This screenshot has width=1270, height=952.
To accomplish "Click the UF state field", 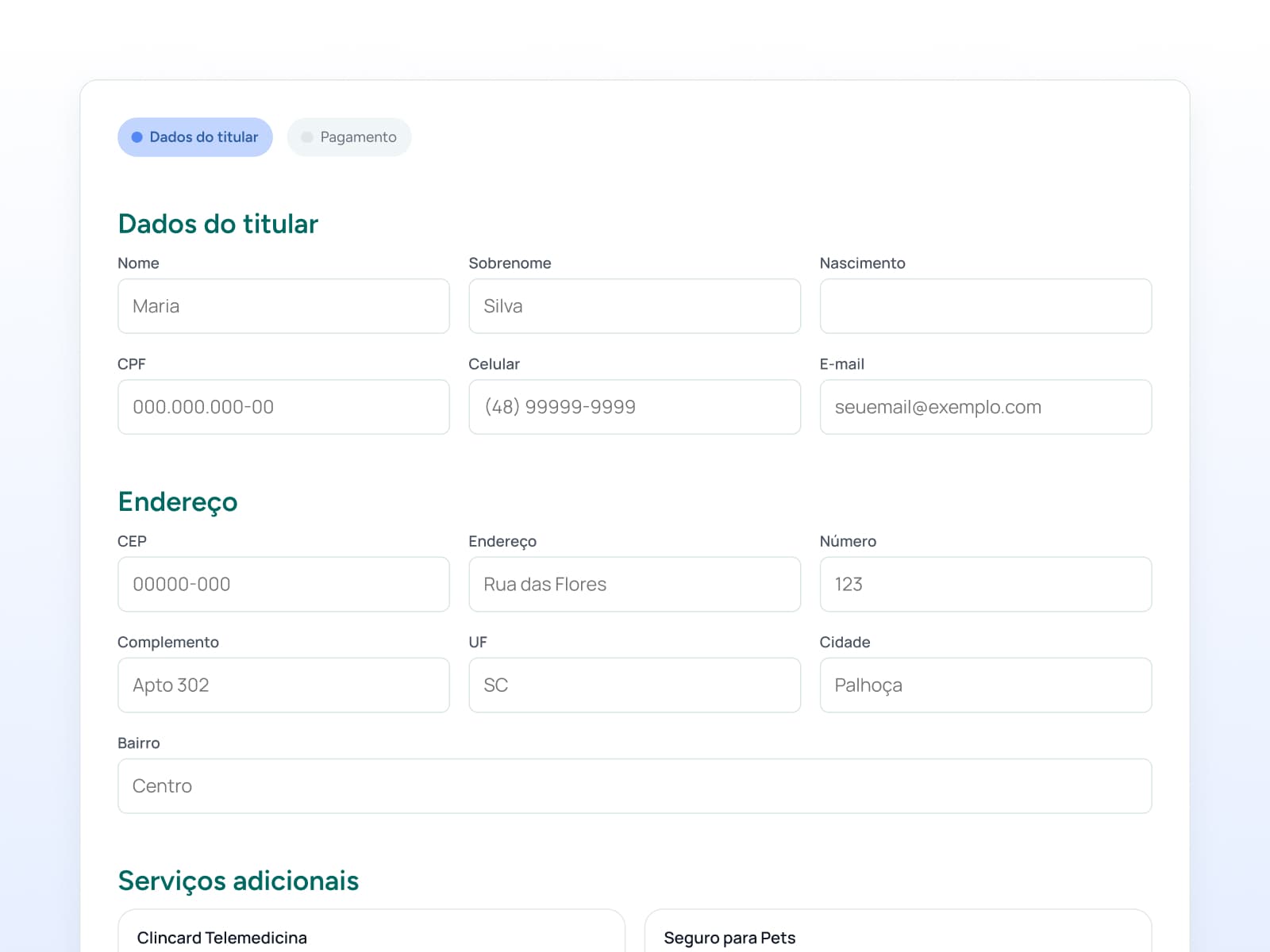I will 635,685.
